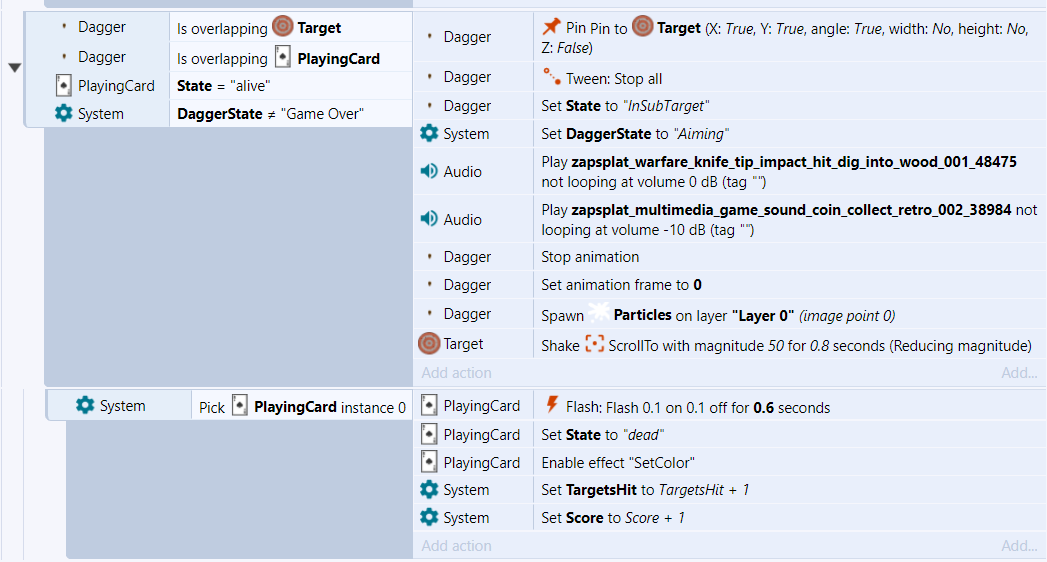Select the Set TargetsHit action row
This screenshot has width=1047, height=562.
(729, 490)
